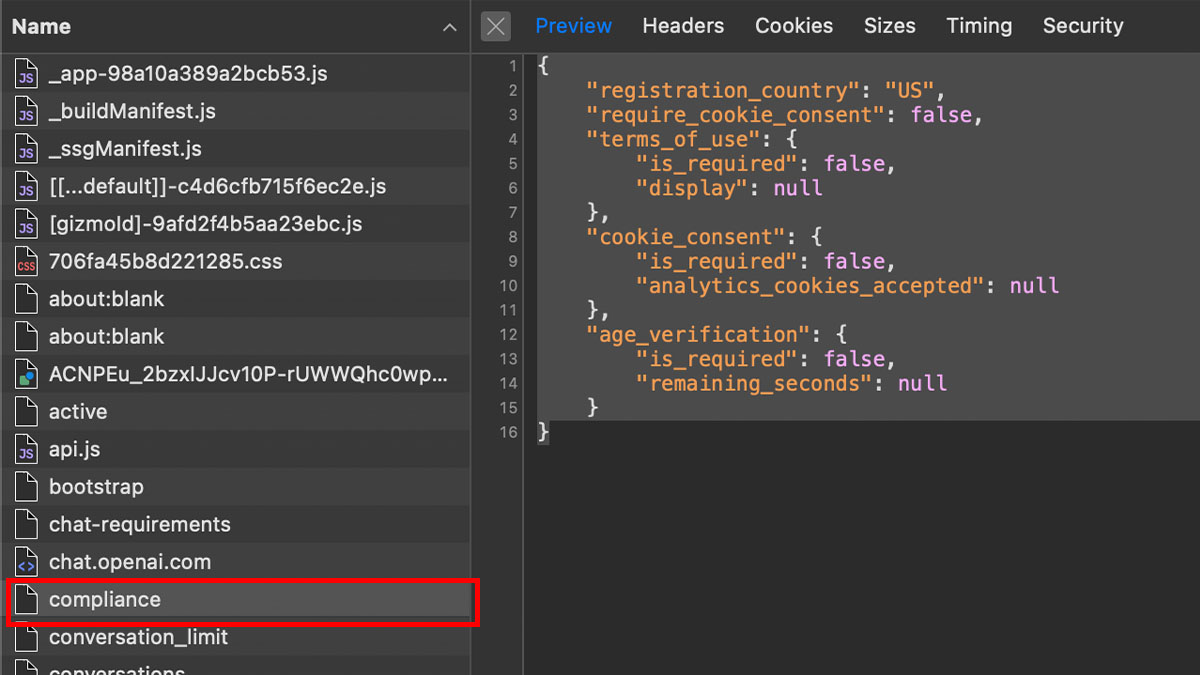Click the image icon beside the ACNPEu file
The width and height of the screenshot is (1200, 675).
point(27,373)
